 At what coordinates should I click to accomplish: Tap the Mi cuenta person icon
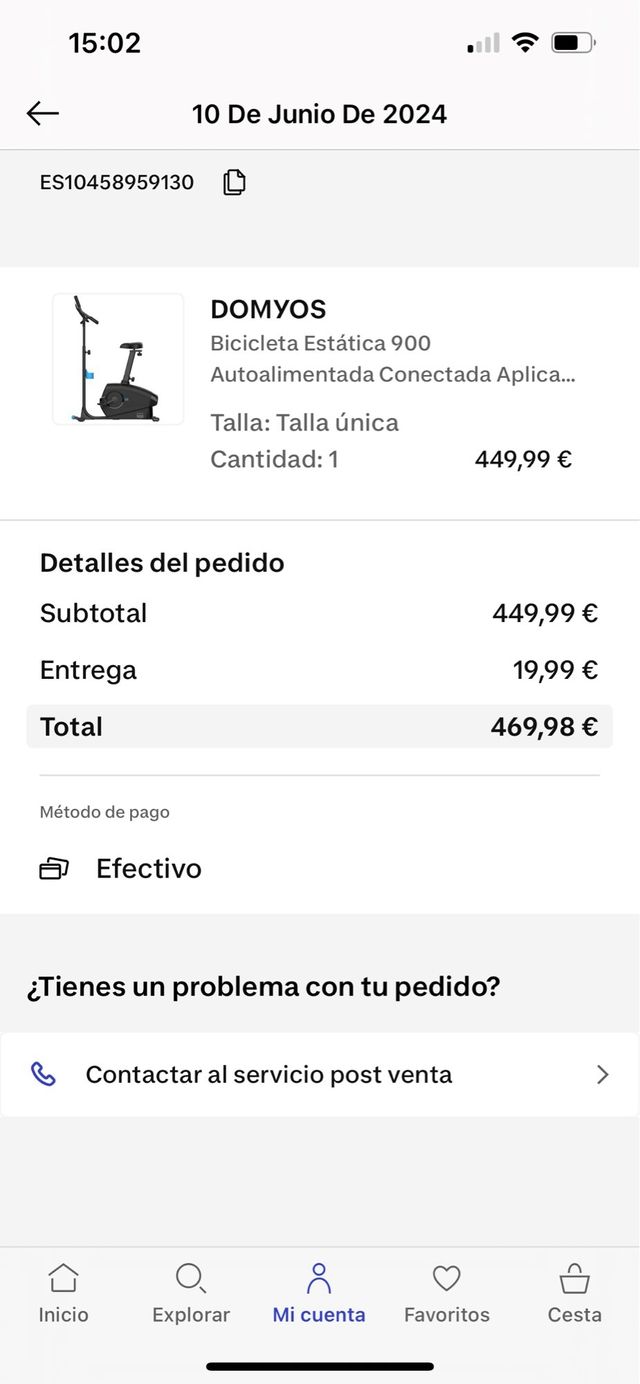click(319, 1278)
